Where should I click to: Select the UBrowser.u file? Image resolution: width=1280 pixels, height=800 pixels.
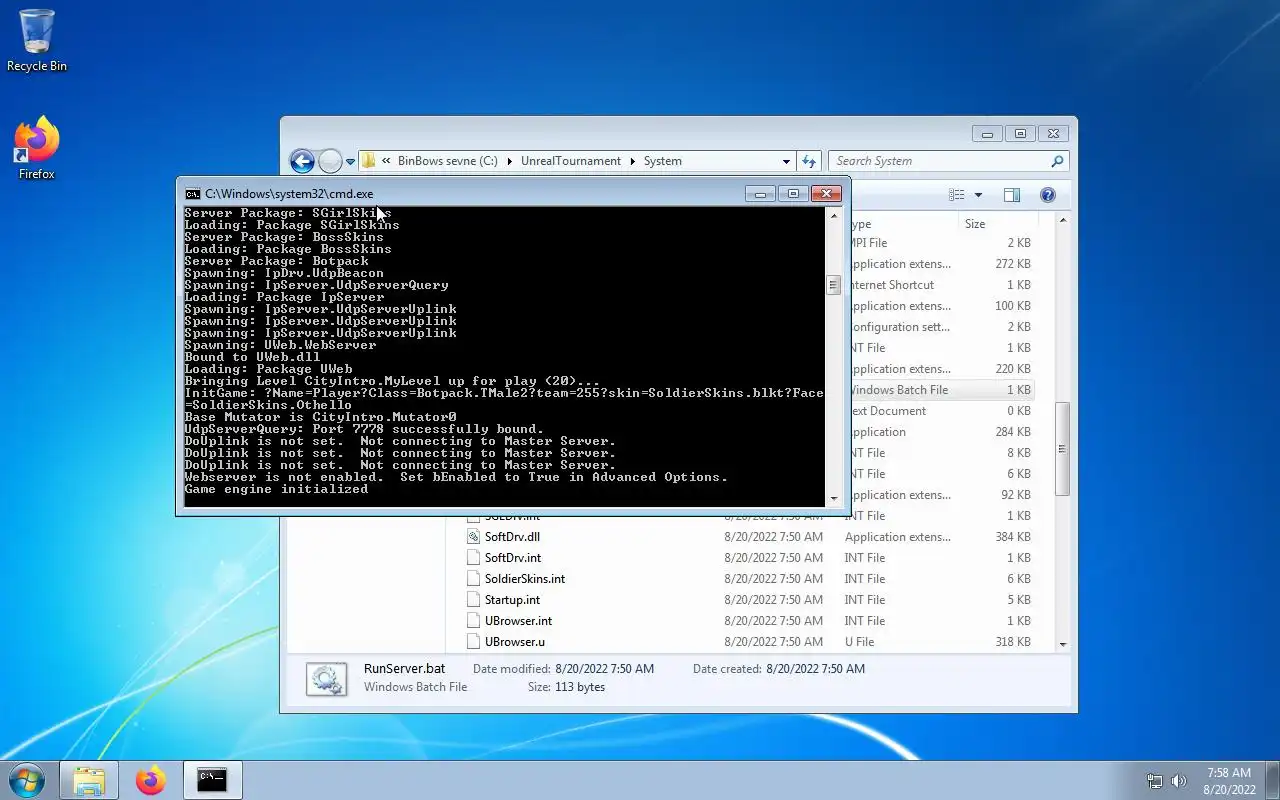point(514,642)
